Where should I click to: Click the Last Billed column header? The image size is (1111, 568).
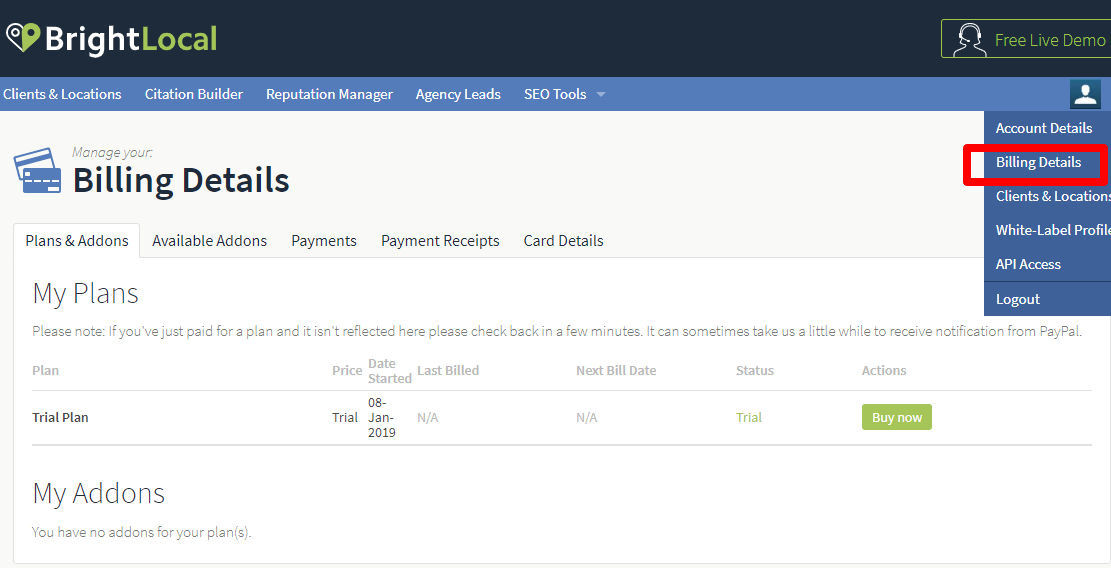(x=448, y=370)
